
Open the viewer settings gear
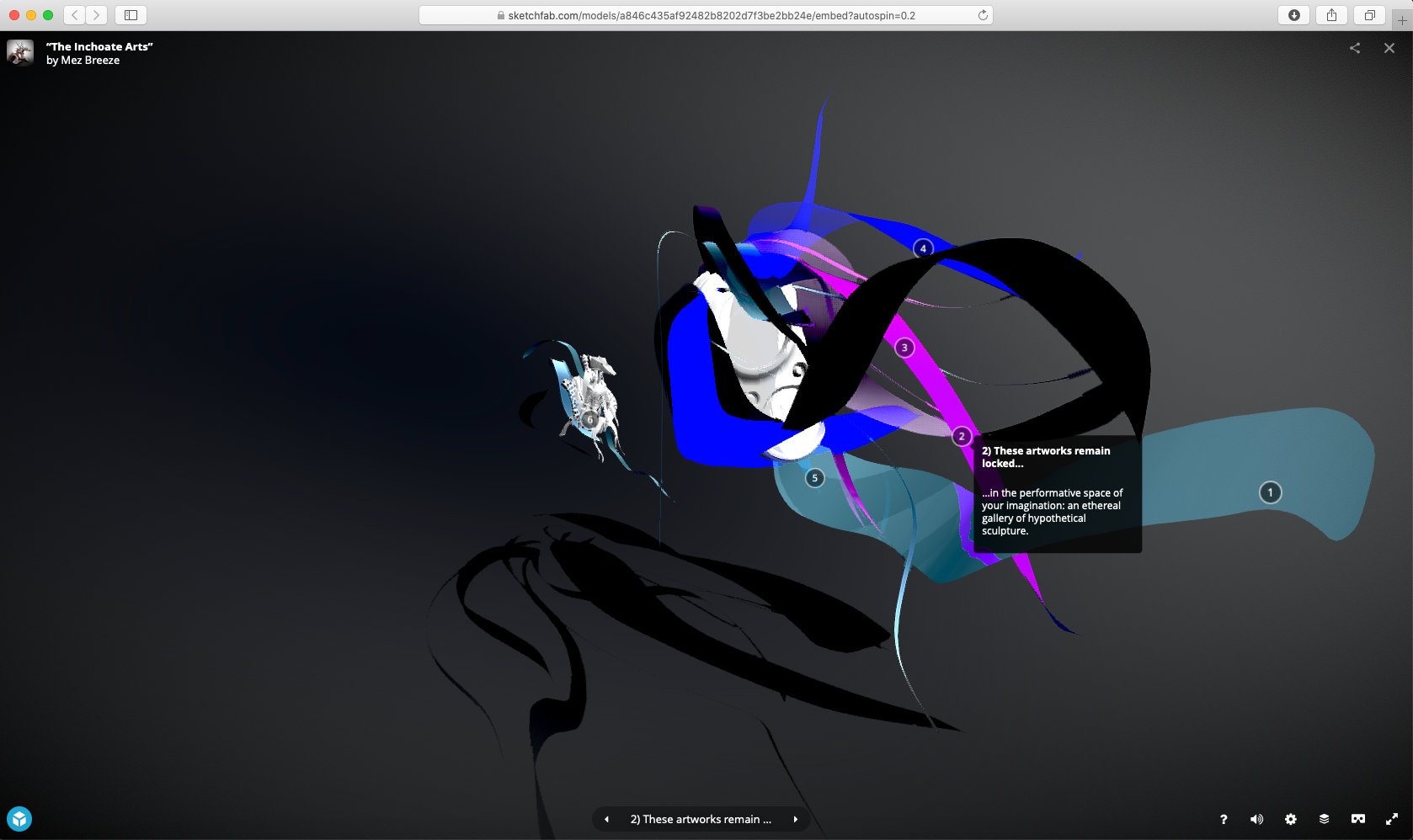[1290, 819]
